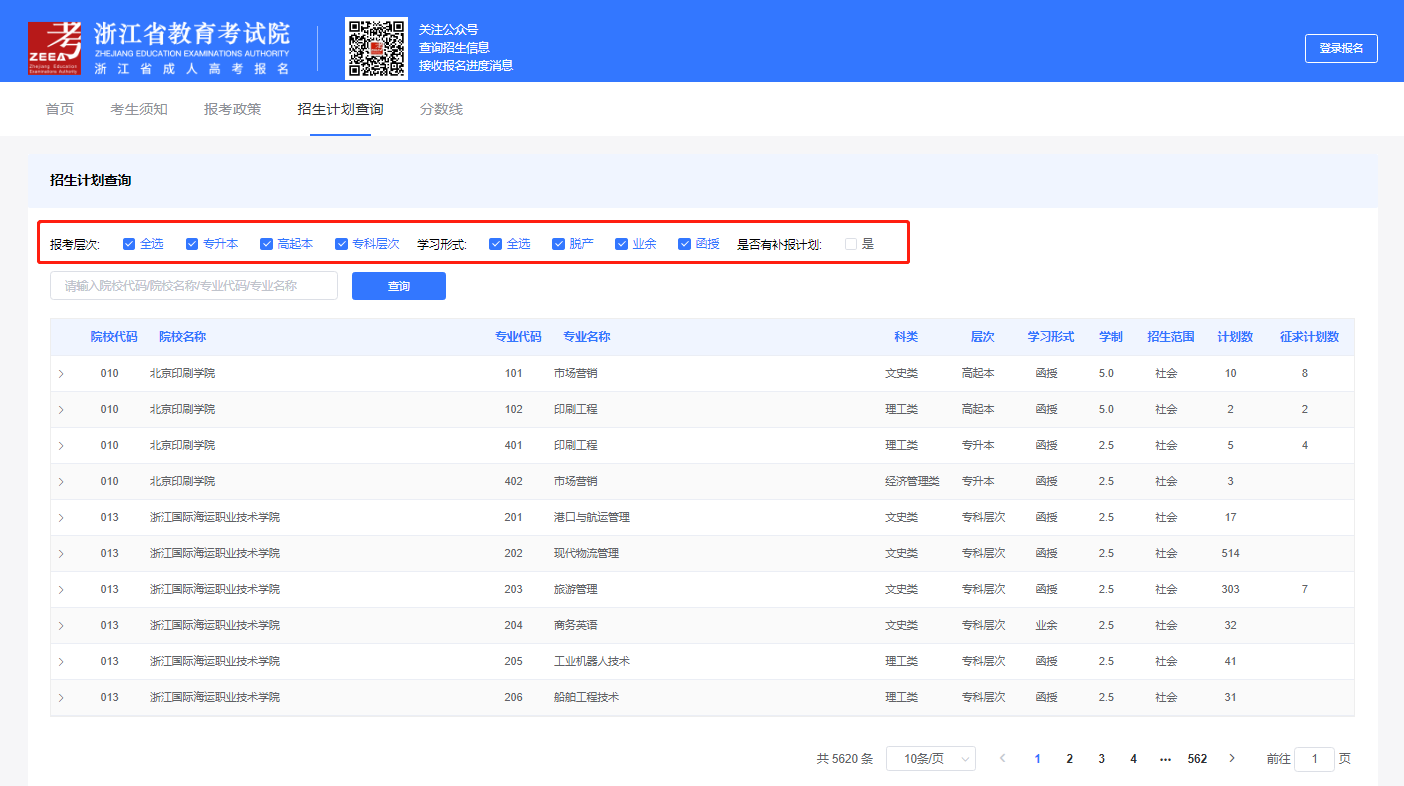The height and width of the screenshot is (786, 1404).
Task: Click the previous page arrow
Action: (x=1002, y=758)
